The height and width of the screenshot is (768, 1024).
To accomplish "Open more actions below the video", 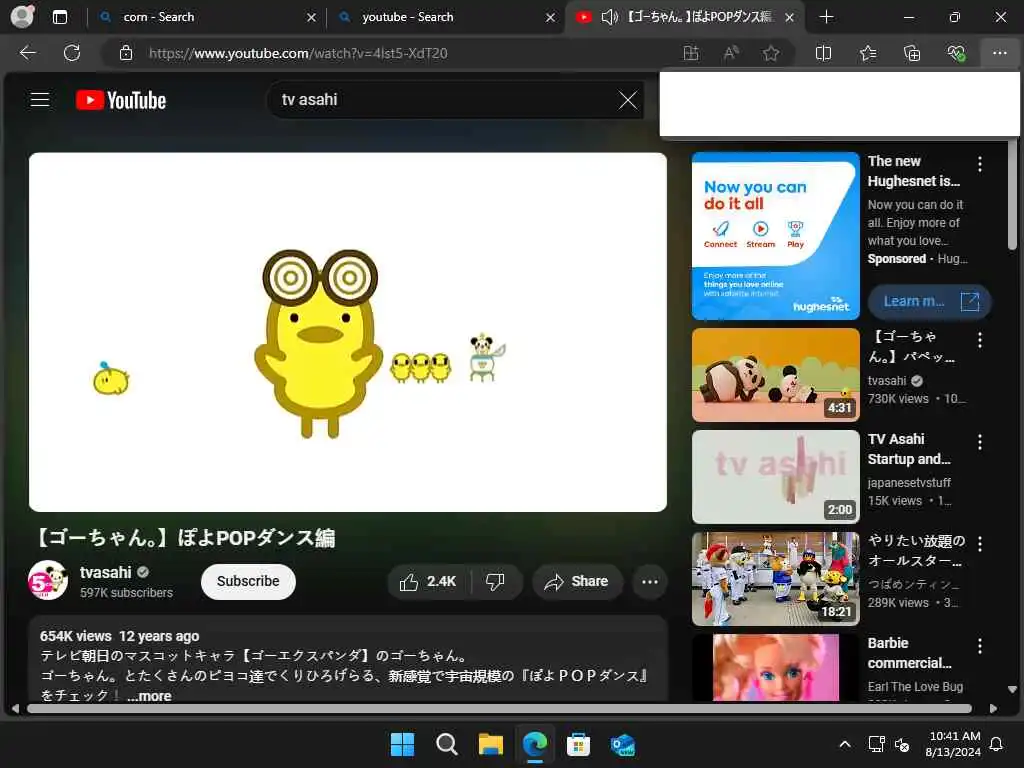I will (x=650, y=581).
